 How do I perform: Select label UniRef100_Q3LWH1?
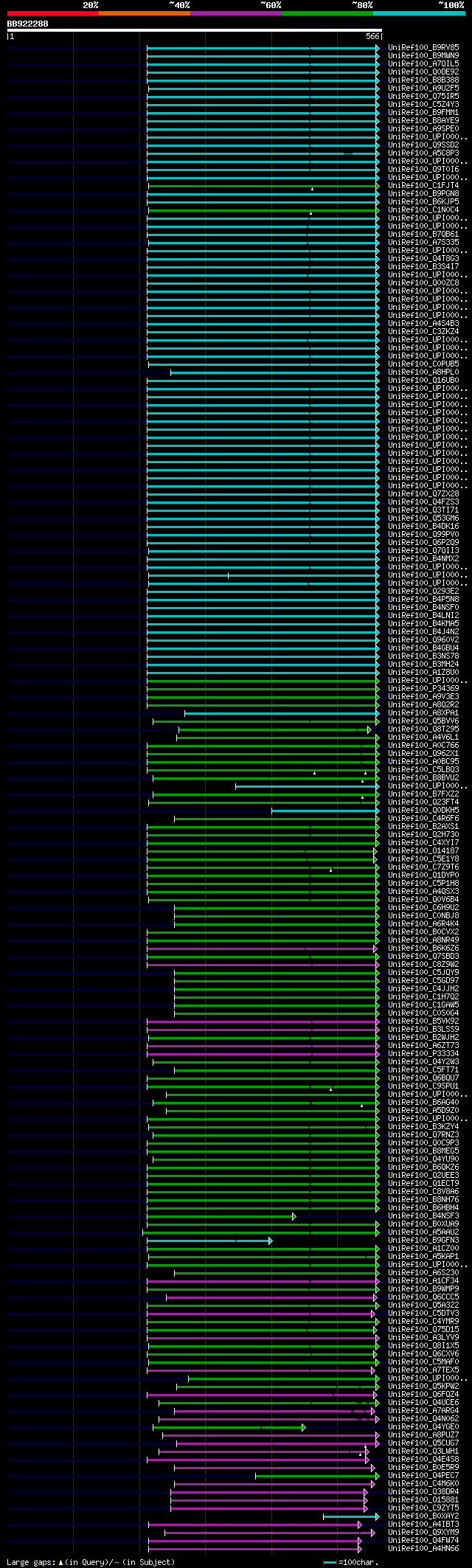click(x=423, y=1451)
